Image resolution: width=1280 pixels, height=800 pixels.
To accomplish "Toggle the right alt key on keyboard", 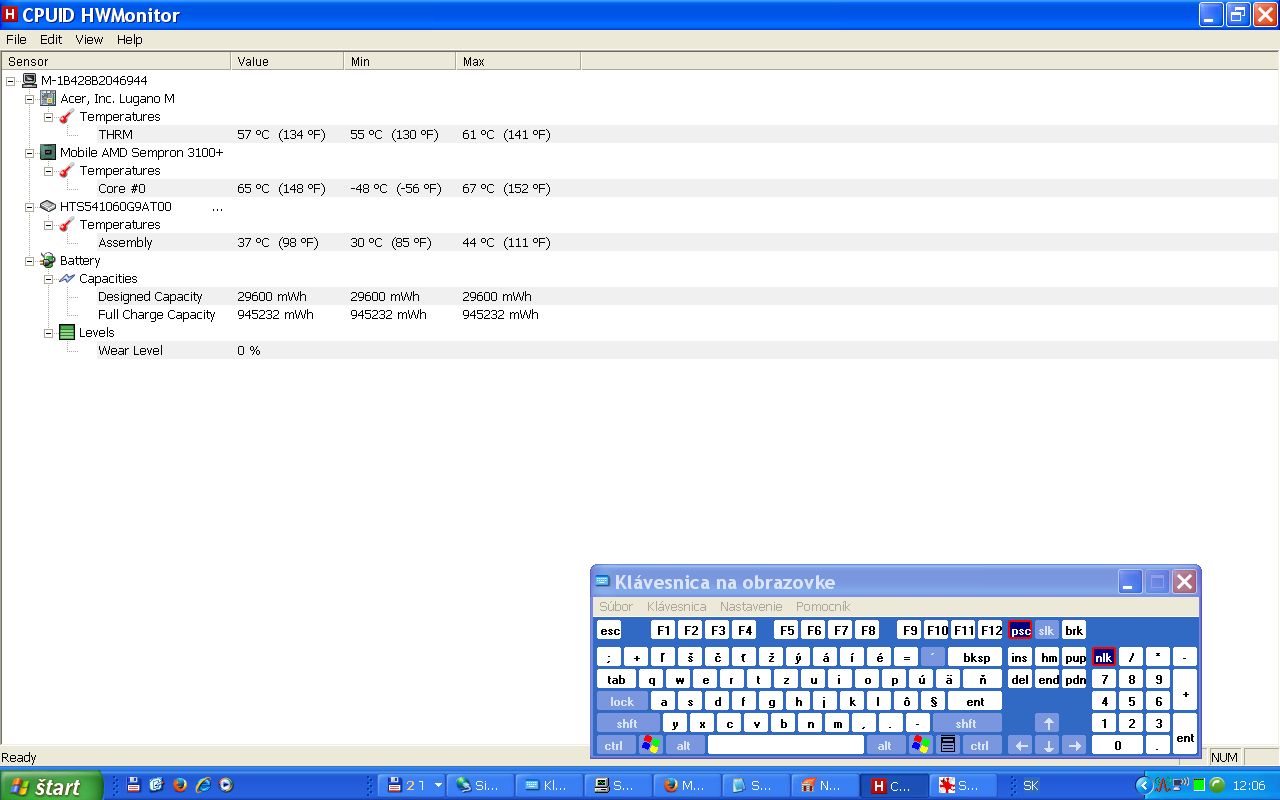I will tap(885, 745).
